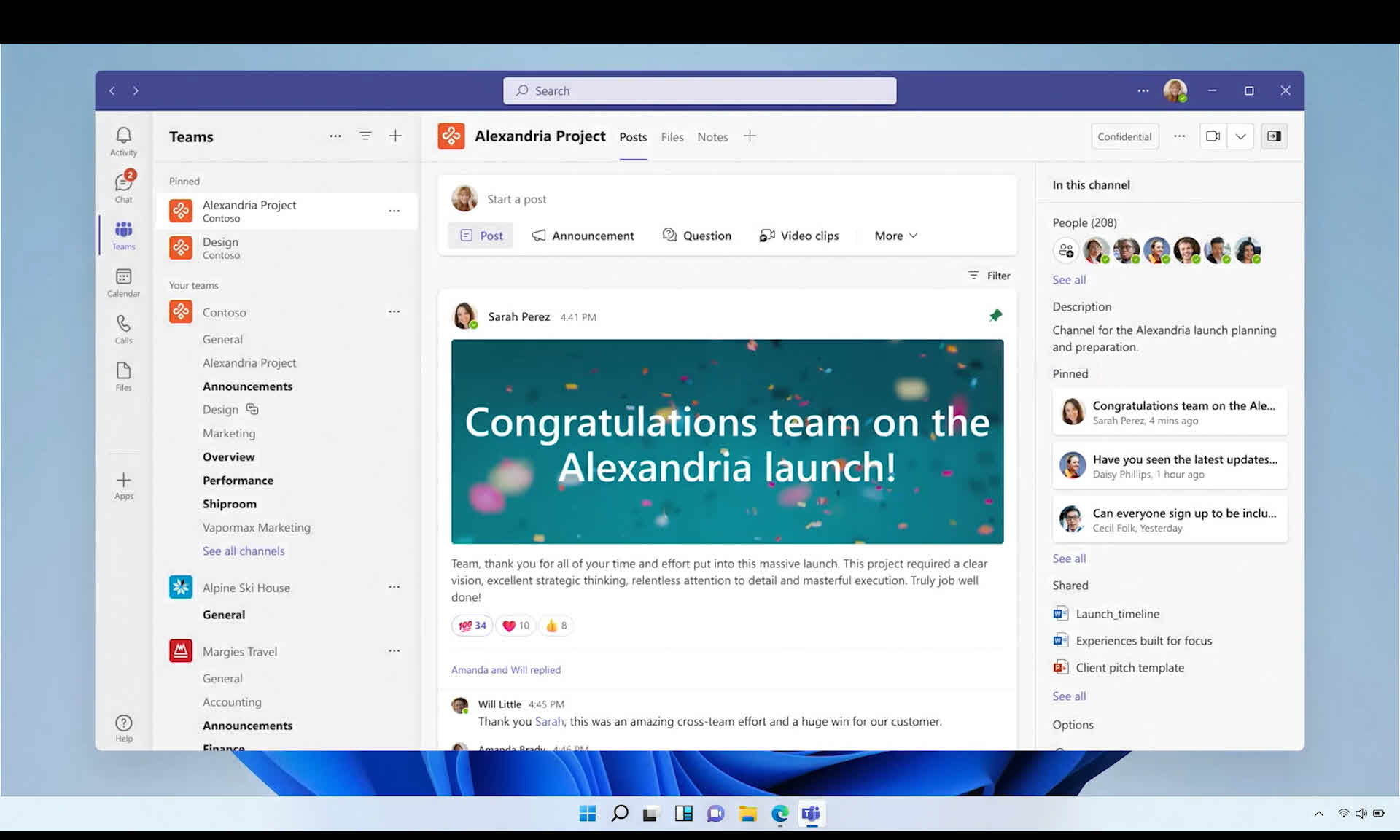Open the Calls section
Viewport: 1400px width, 840px height.
[123, 329]
